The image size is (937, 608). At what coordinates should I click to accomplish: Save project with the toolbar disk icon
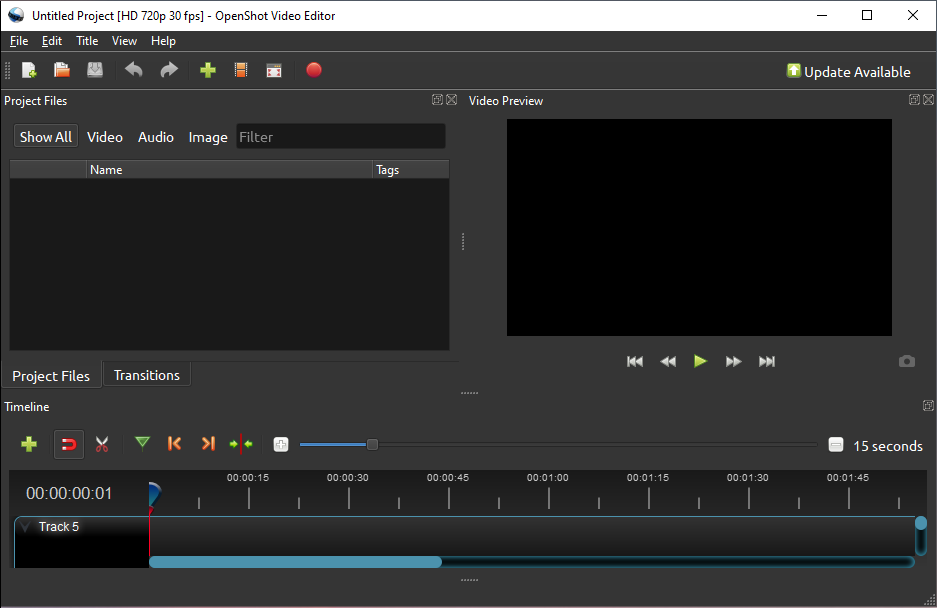[95, 71]
